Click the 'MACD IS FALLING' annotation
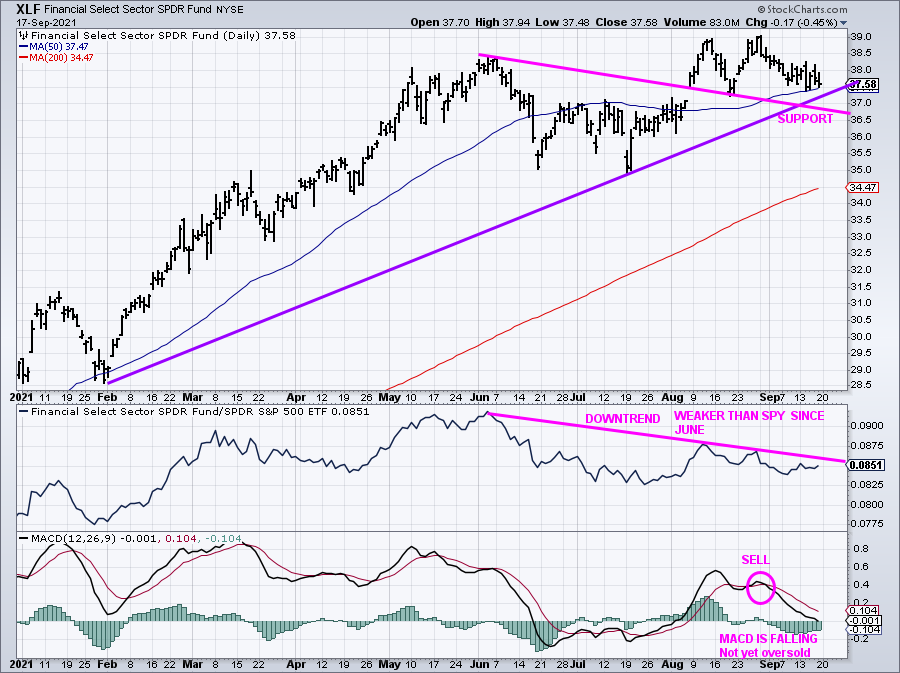 click(768, 639)
